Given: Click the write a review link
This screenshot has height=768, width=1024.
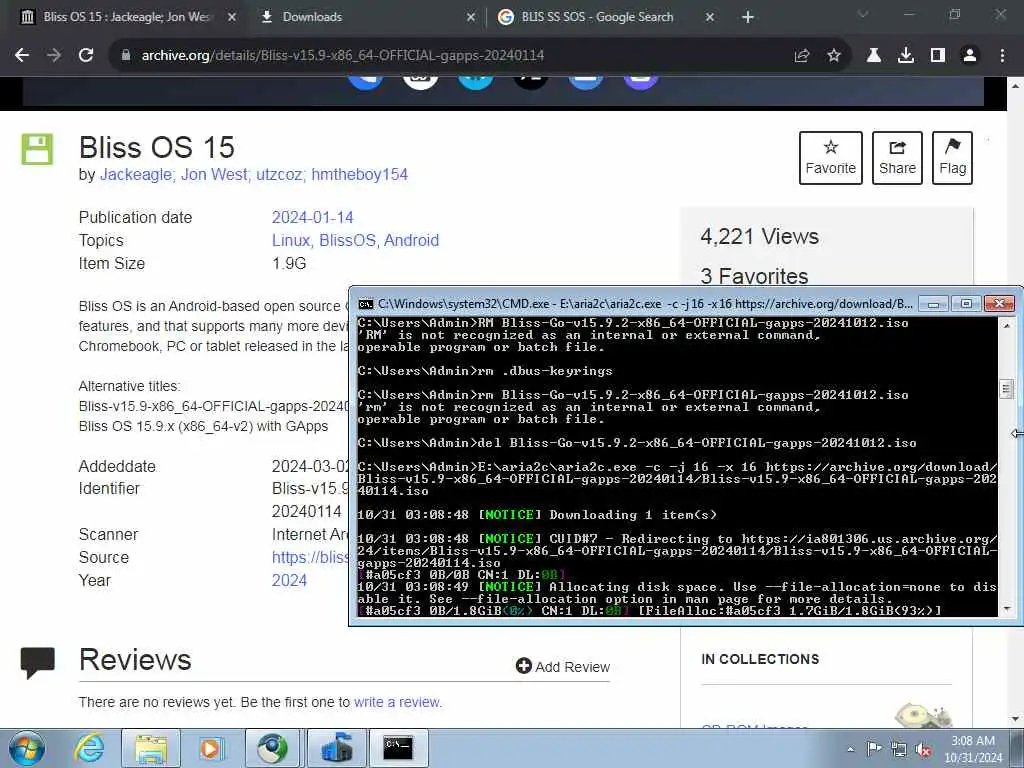Looking at the screenshot, I should point(398,702).
